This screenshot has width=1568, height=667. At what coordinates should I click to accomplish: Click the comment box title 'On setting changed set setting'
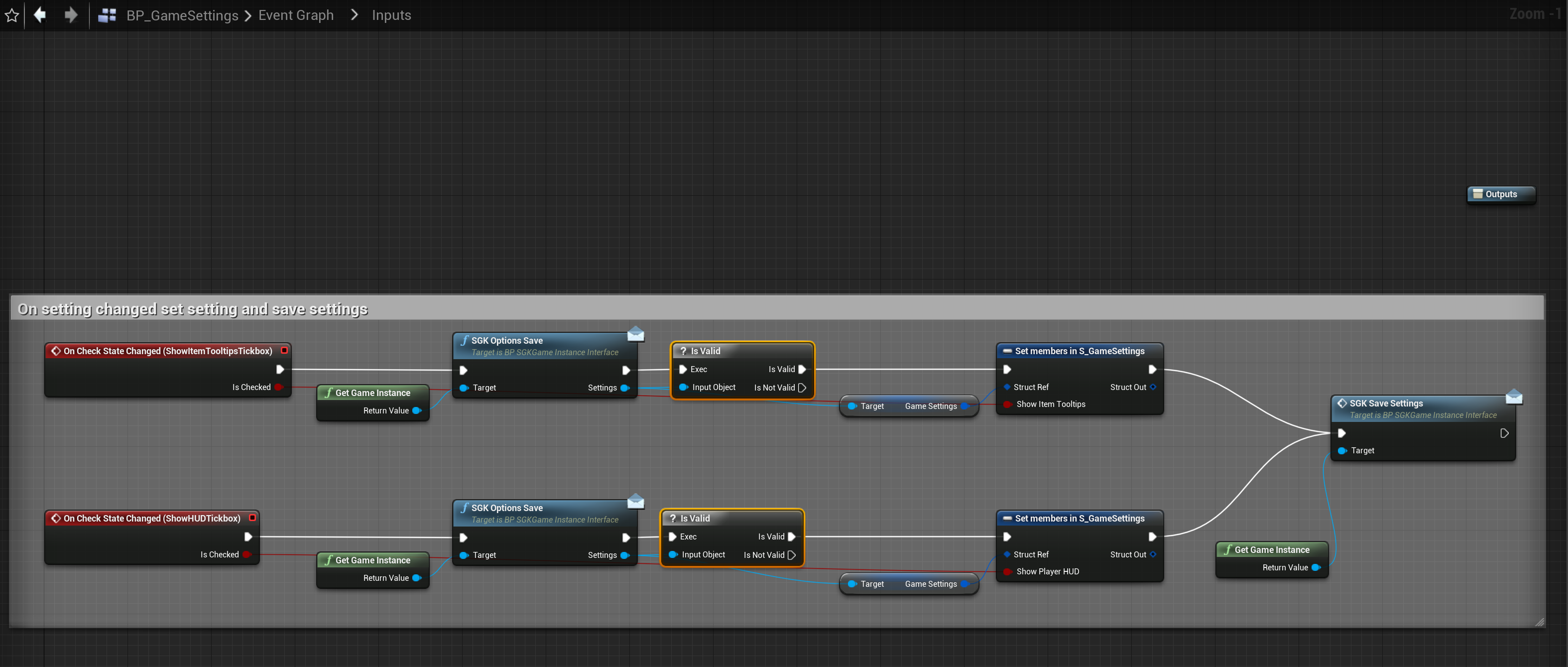click(x=192, y=309)
